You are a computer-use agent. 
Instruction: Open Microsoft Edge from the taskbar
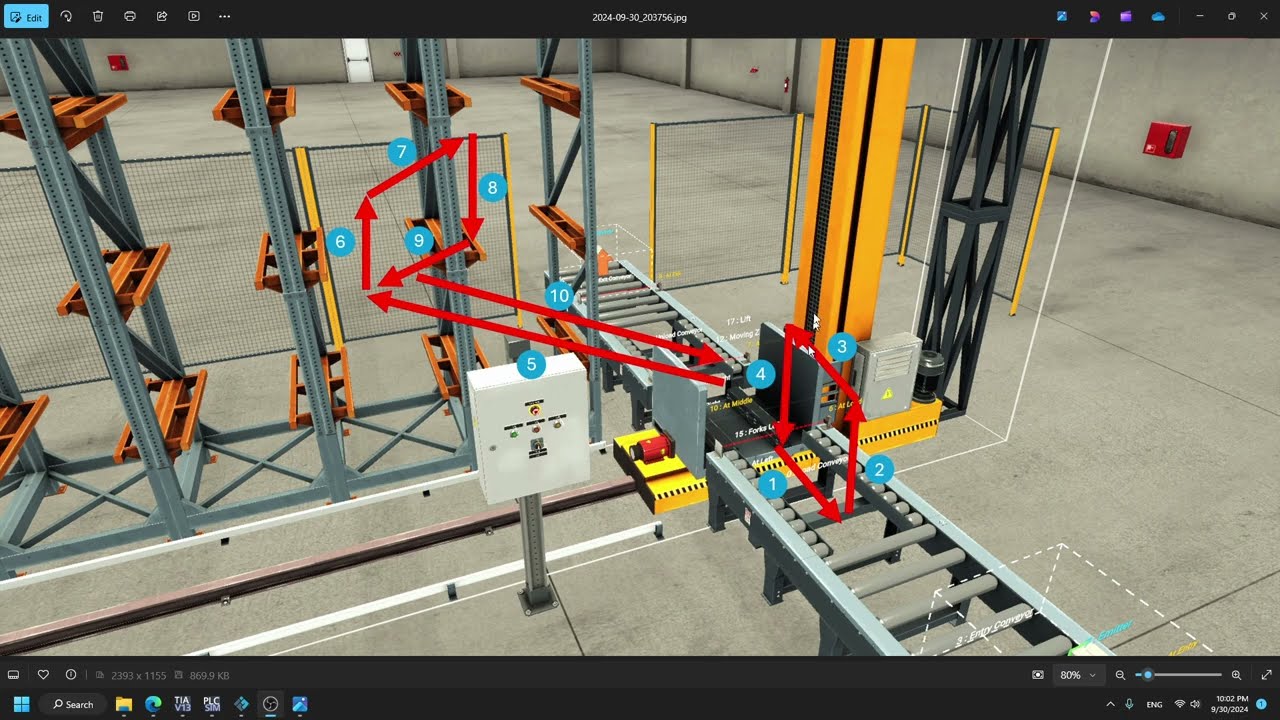pos(153,704)
